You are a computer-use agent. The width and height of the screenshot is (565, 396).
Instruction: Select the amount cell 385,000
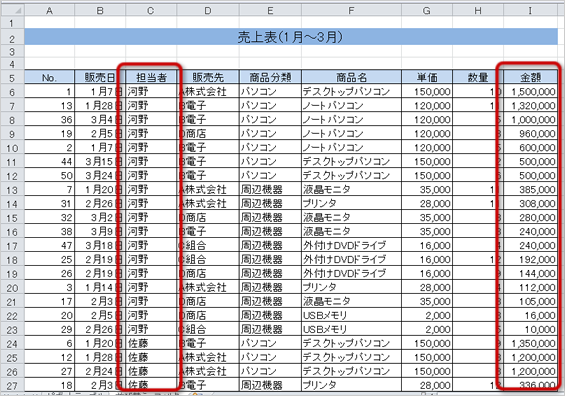click(530, 190)
